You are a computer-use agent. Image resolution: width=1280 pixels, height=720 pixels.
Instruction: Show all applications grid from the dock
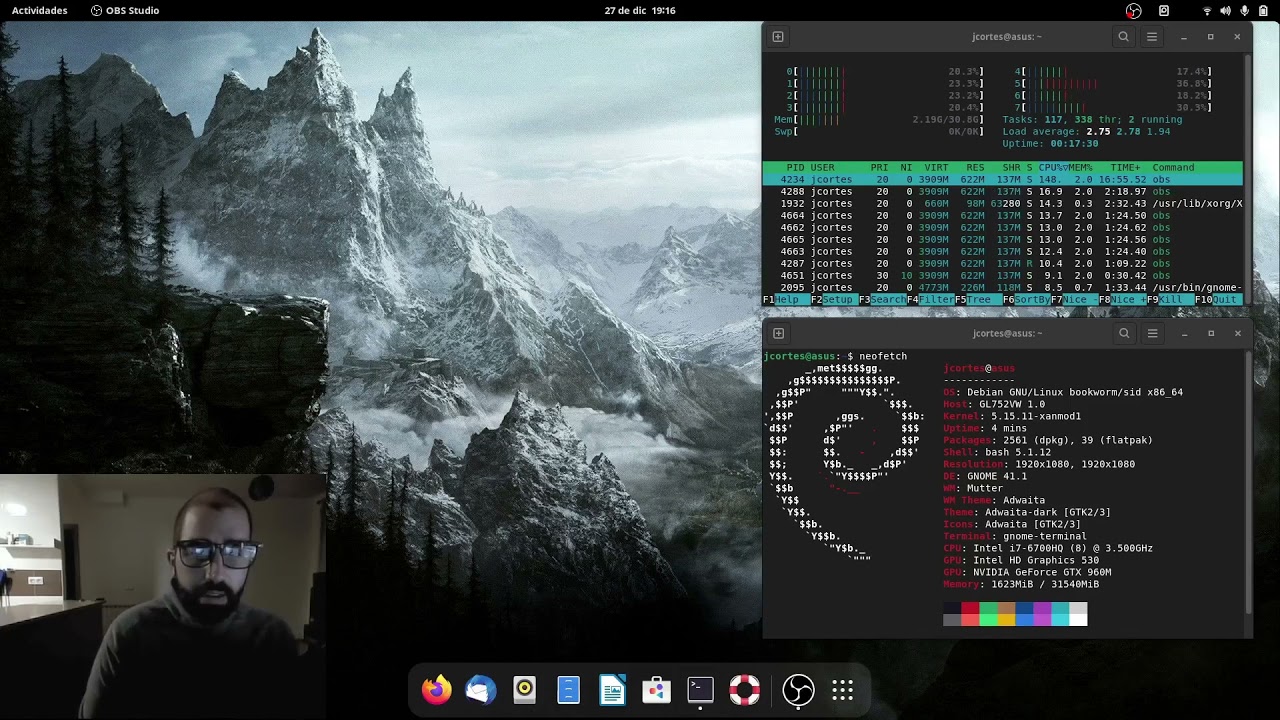[x=842, y=690]
